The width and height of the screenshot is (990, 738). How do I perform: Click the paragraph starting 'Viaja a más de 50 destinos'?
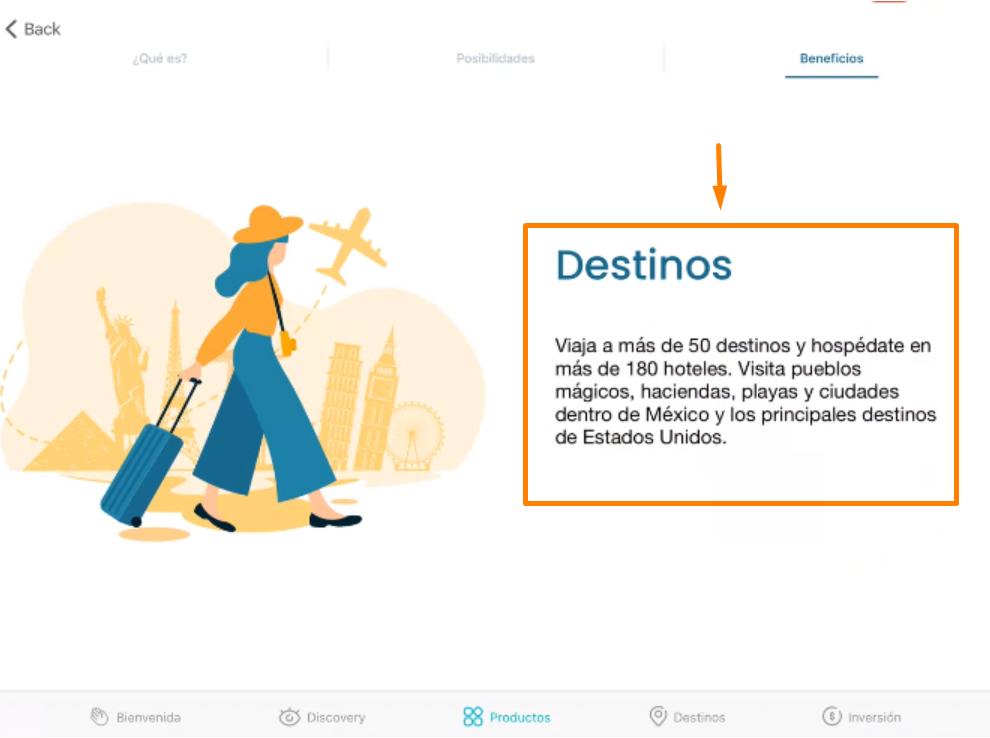(x=745, y=391)
